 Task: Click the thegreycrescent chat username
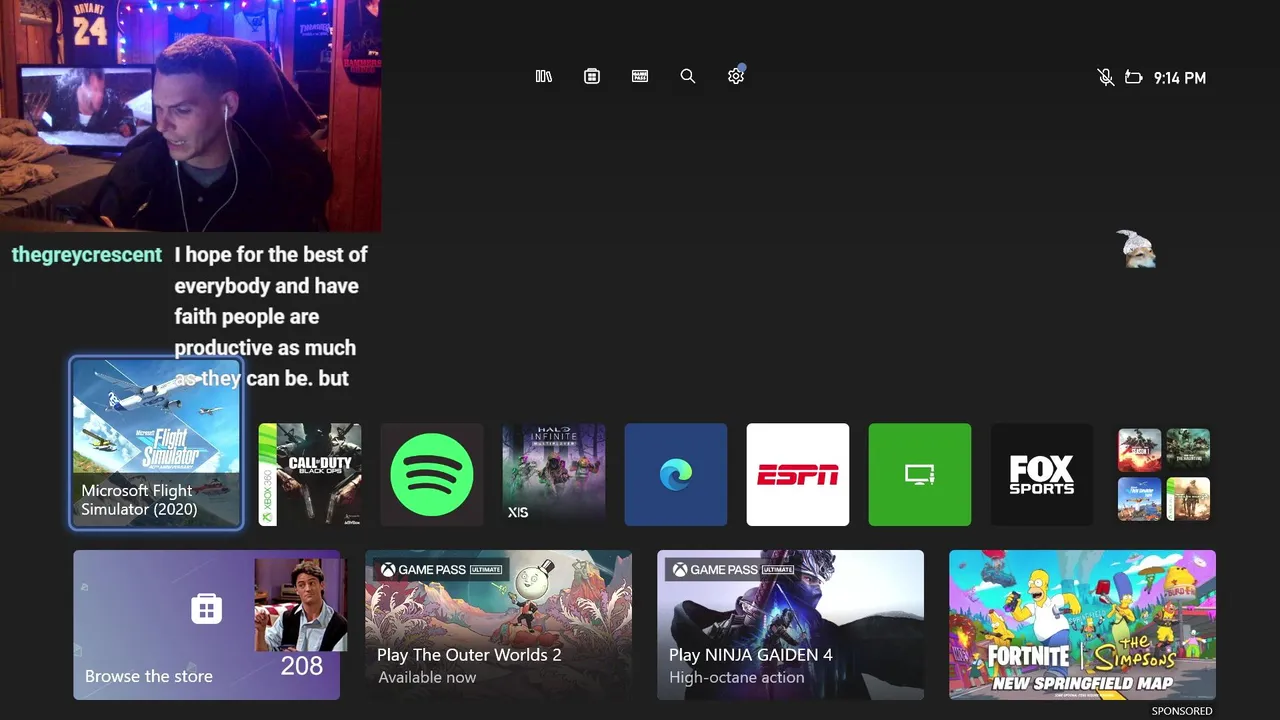click(86, 255)
